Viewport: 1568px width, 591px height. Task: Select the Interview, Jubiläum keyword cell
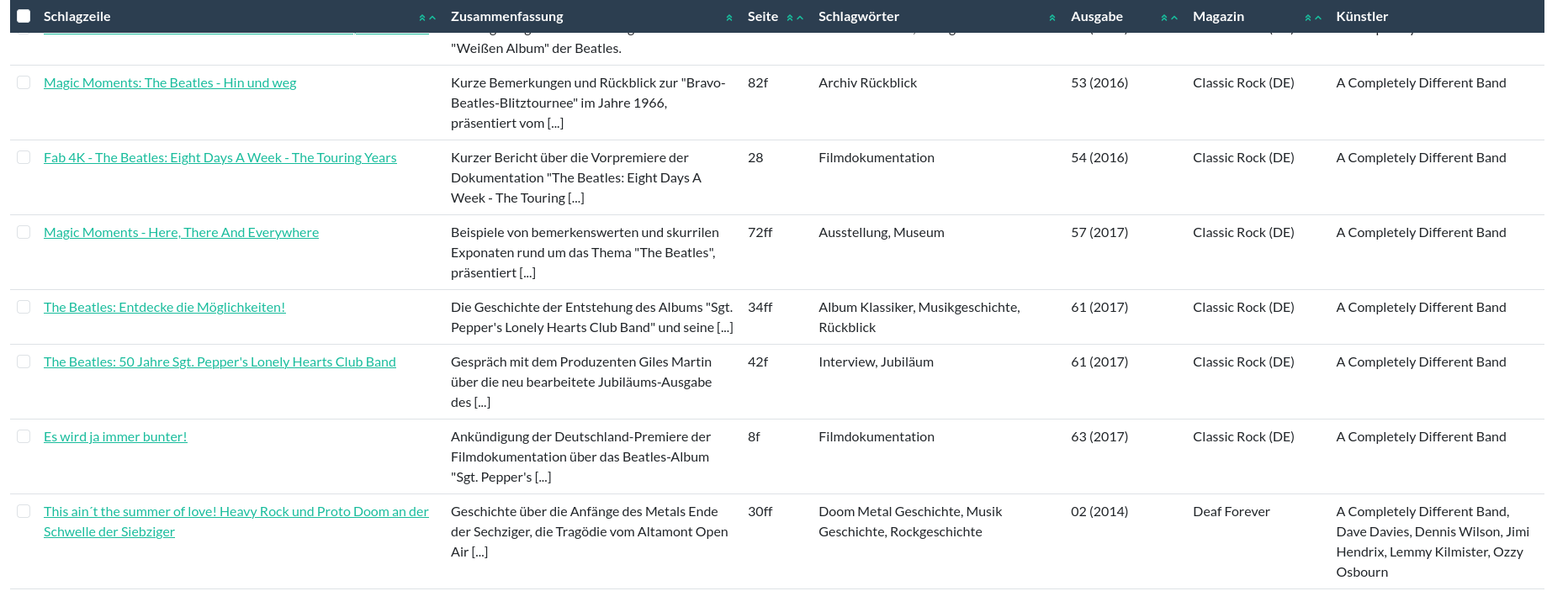coord(876,361)
